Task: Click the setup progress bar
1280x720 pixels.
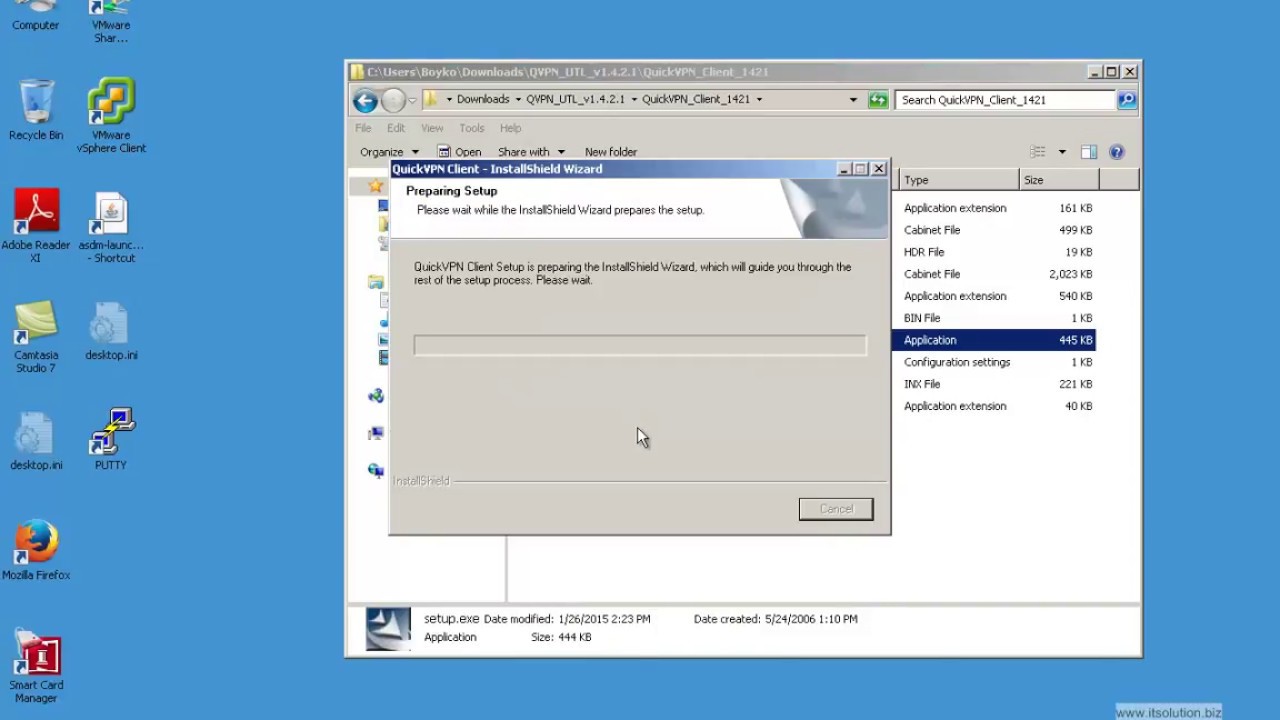Action: [x=640, y=345]
